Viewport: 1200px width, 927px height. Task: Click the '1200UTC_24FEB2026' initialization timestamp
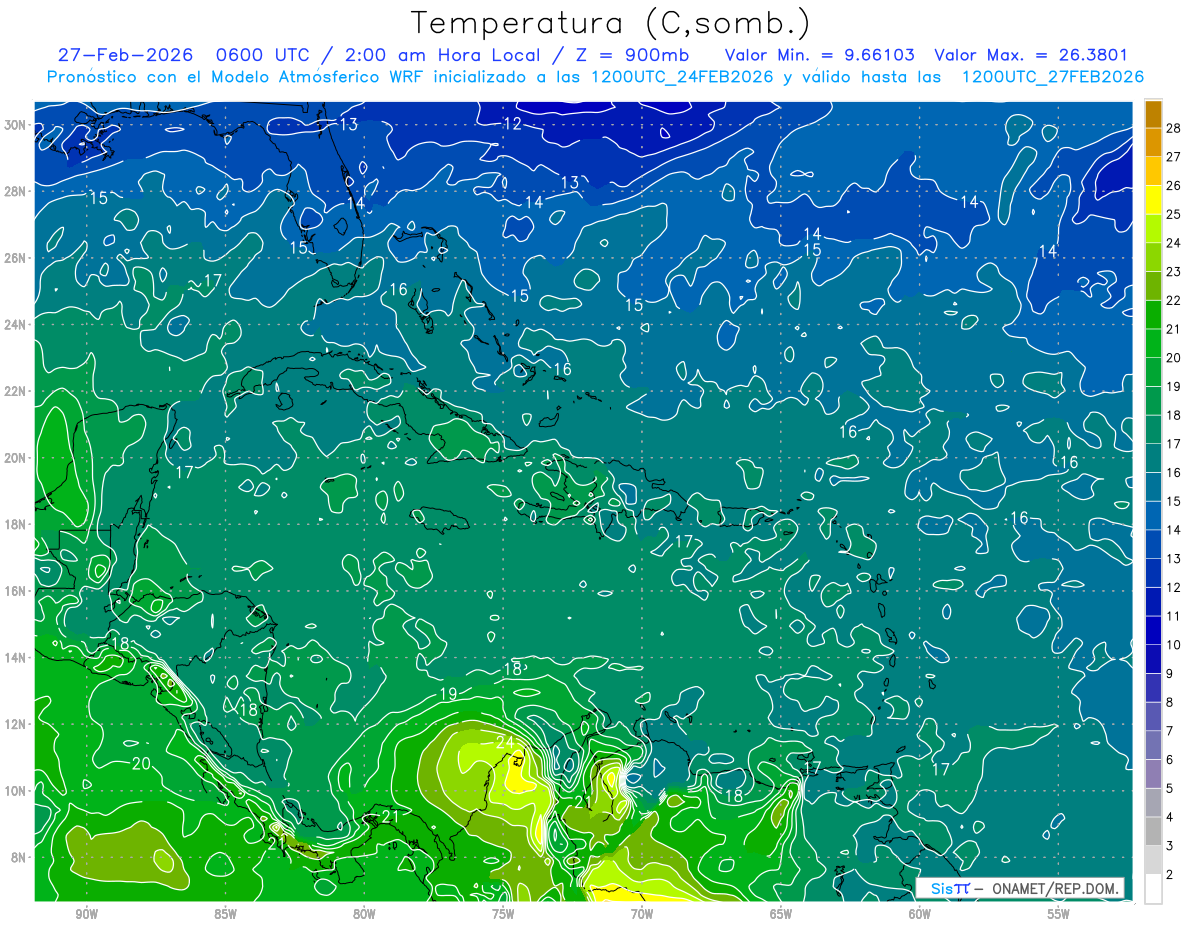pos(682,77)
